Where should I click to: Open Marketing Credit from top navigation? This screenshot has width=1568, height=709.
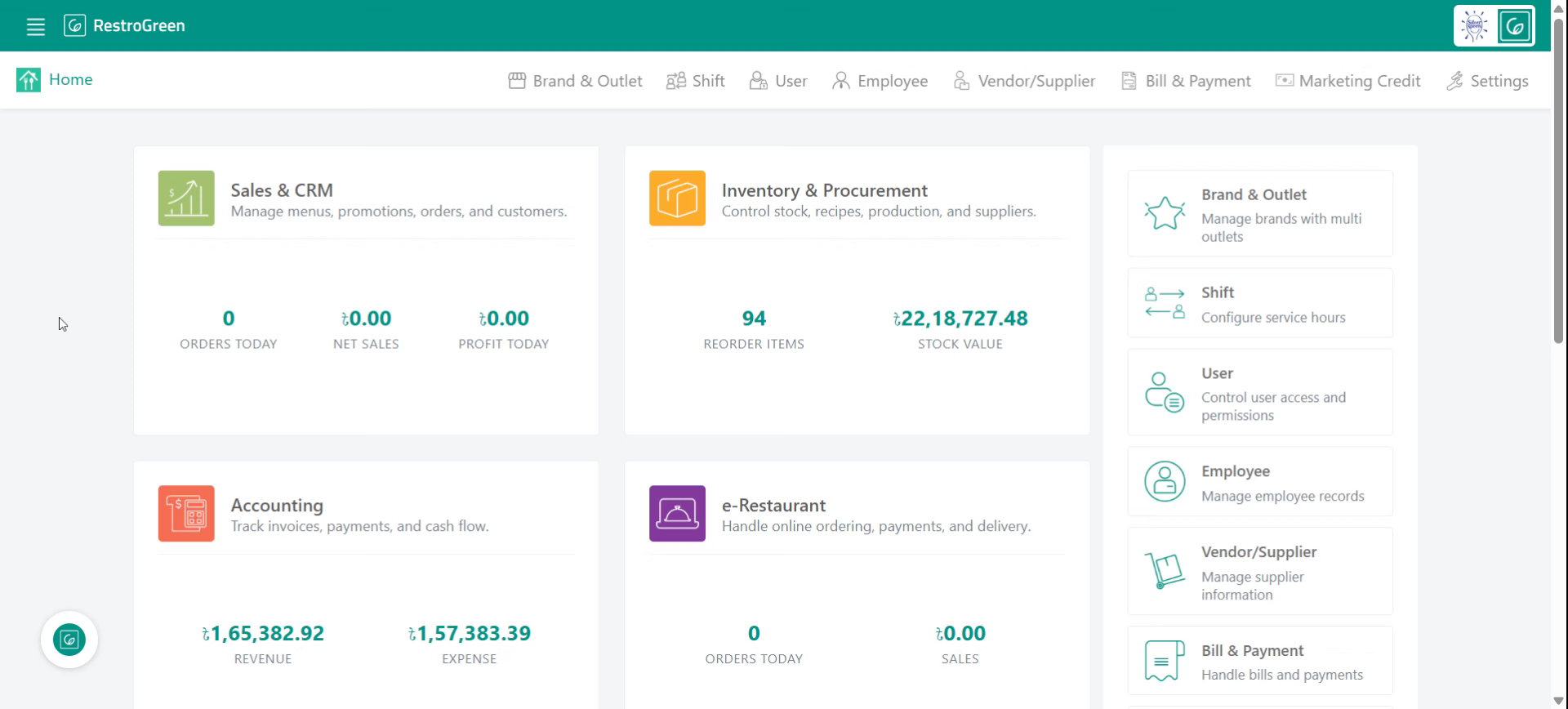tap(1347, 81)
